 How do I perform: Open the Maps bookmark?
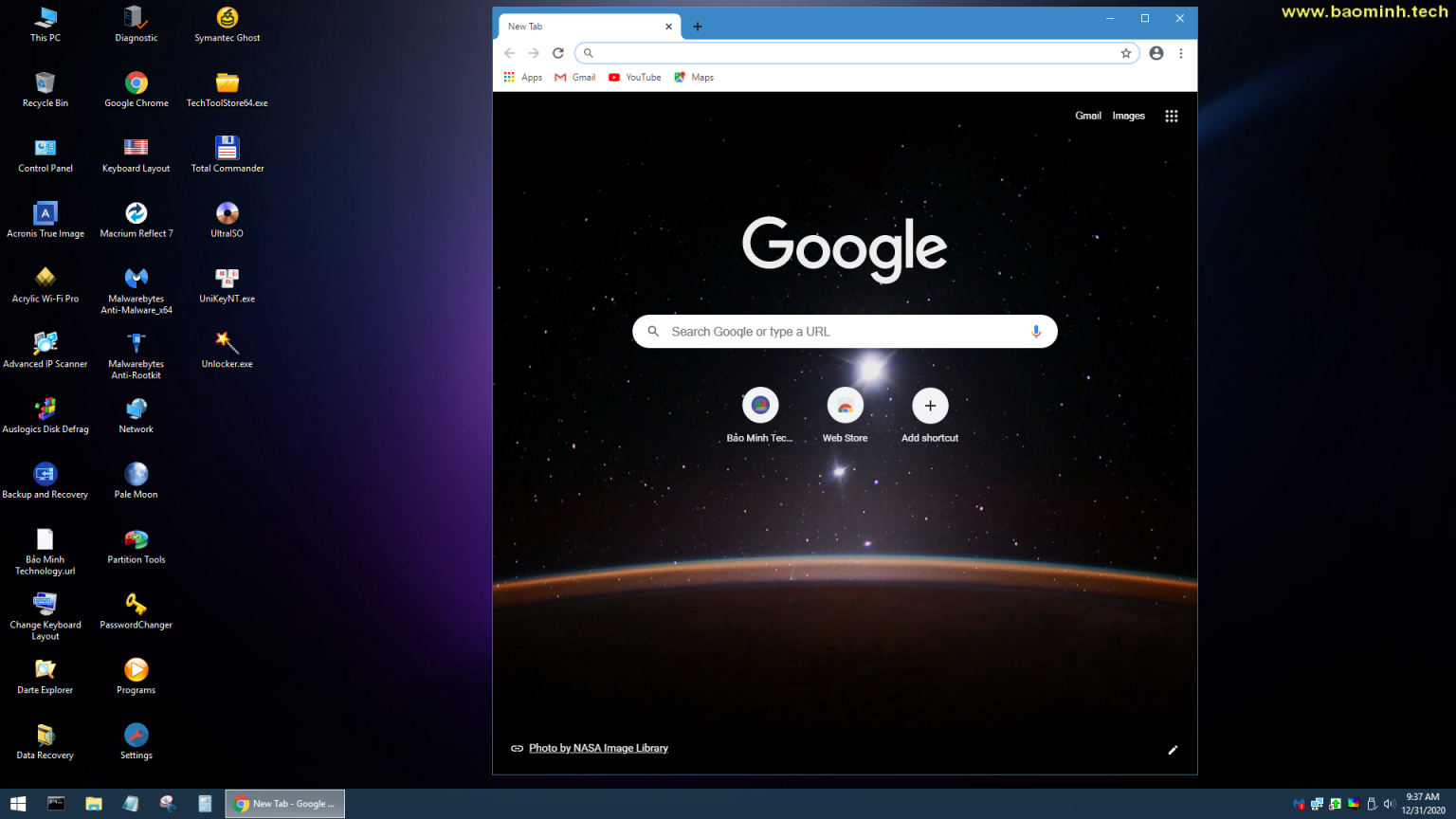(694, 78)
